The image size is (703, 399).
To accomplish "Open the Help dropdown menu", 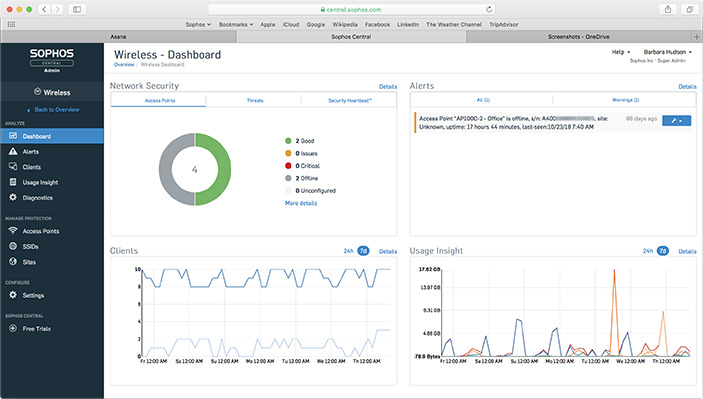I will (x=621, y=52).
